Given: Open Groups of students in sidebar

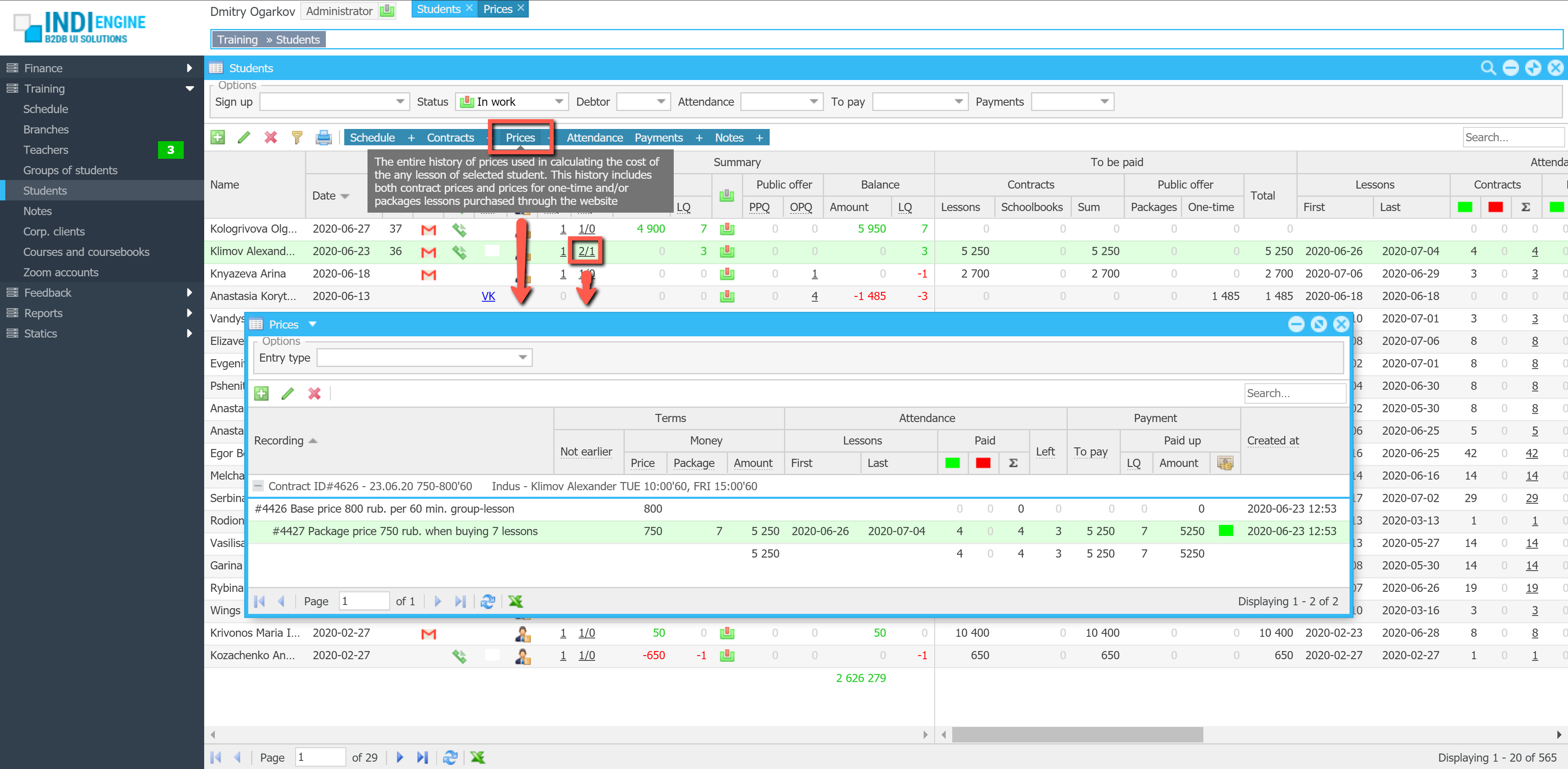Looking at the screenshot, I should (x=70, y=170).
